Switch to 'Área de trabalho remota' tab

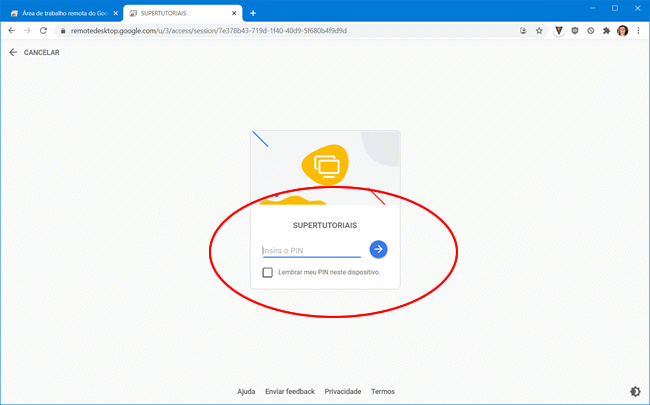(x=60, y=13)
